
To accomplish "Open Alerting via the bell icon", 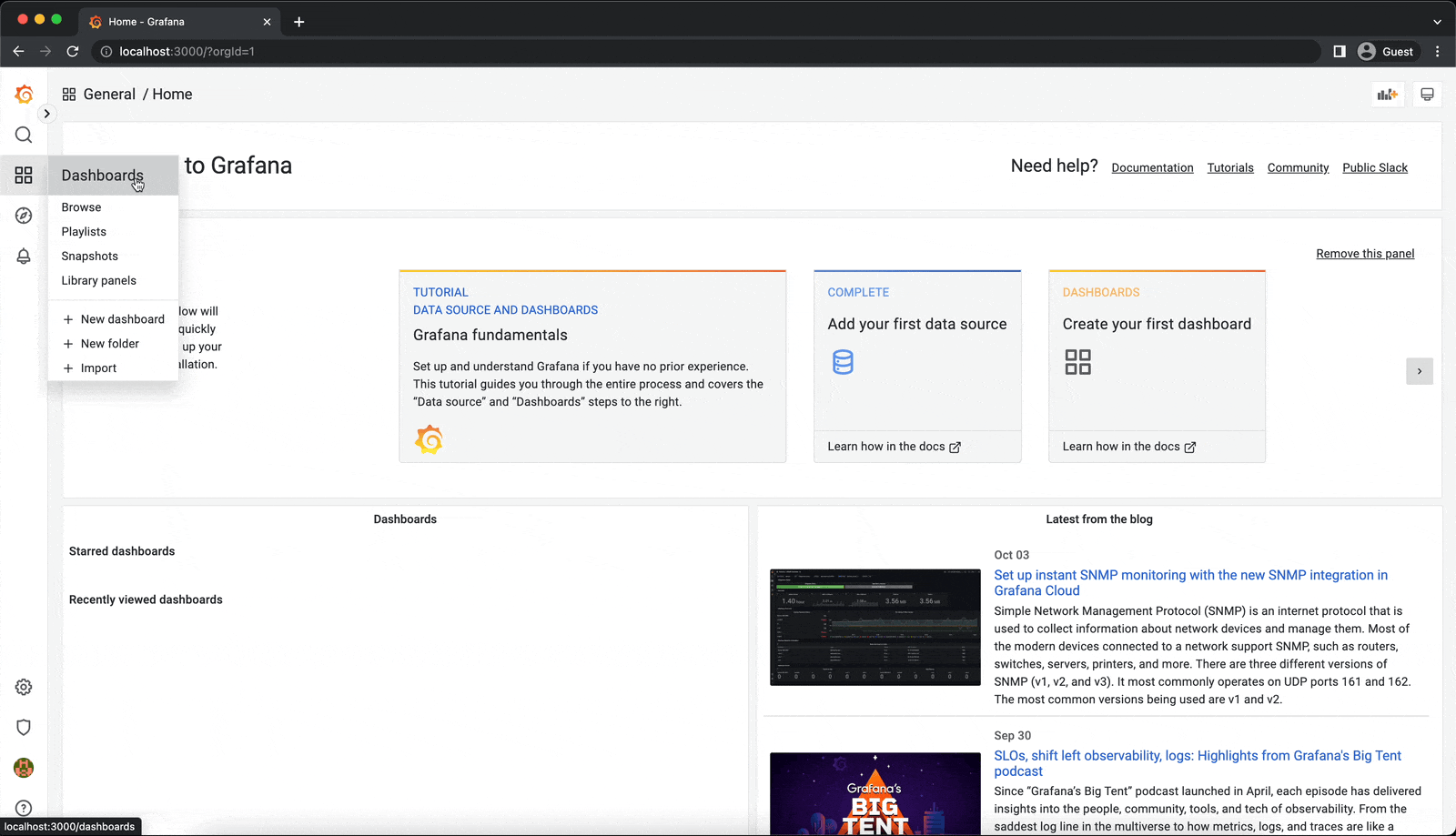I will point(24,257).
